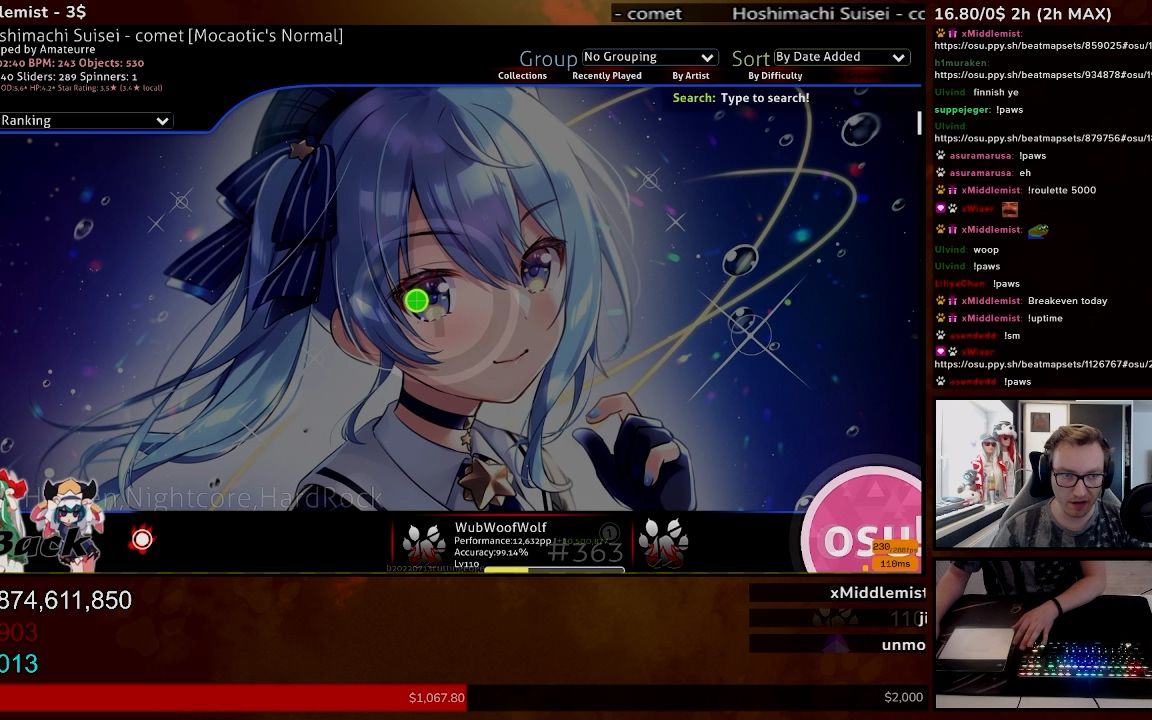The width and height of the screenshot is (1152, 720).
Task: Click the Nightcore,HardRock mods text
Action: pyautogui.click(x=253, y=498)
